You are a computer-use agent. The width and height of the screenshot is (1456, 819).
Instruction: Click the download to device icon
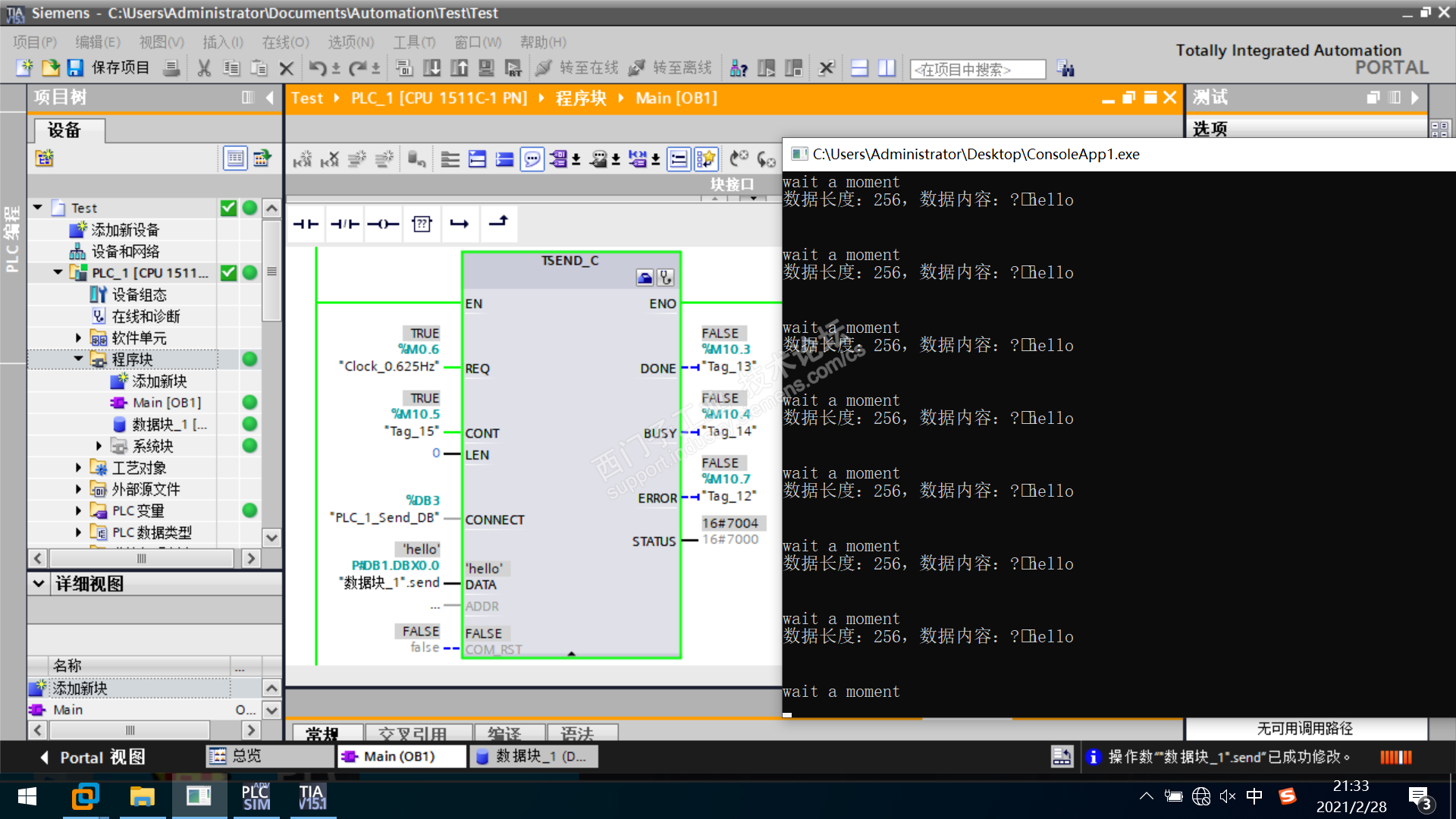tap(431, 68)
